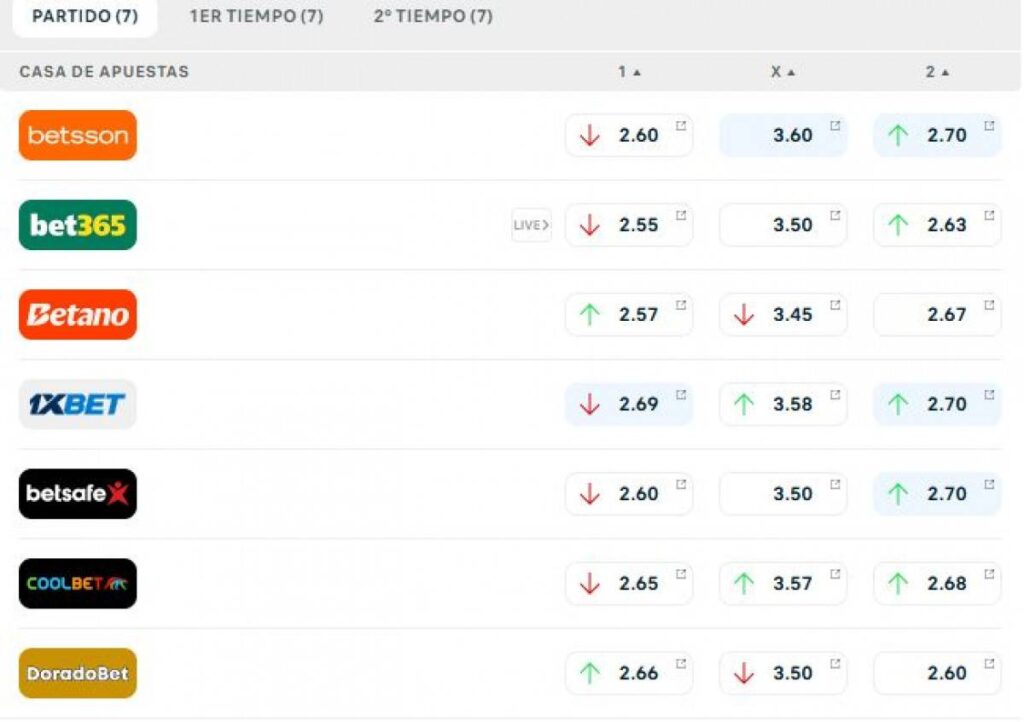The height and width of the screenshot is (722, 1024).
Task: Click external link icon on betsson 2.60 odds
Action: tap(680, 125)
